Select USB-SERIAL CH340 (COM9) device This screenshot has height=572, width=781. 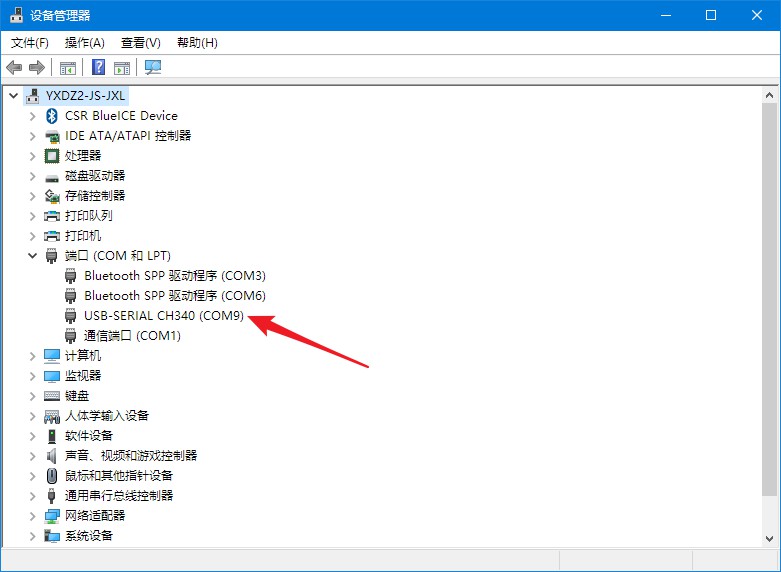(164, 316)
